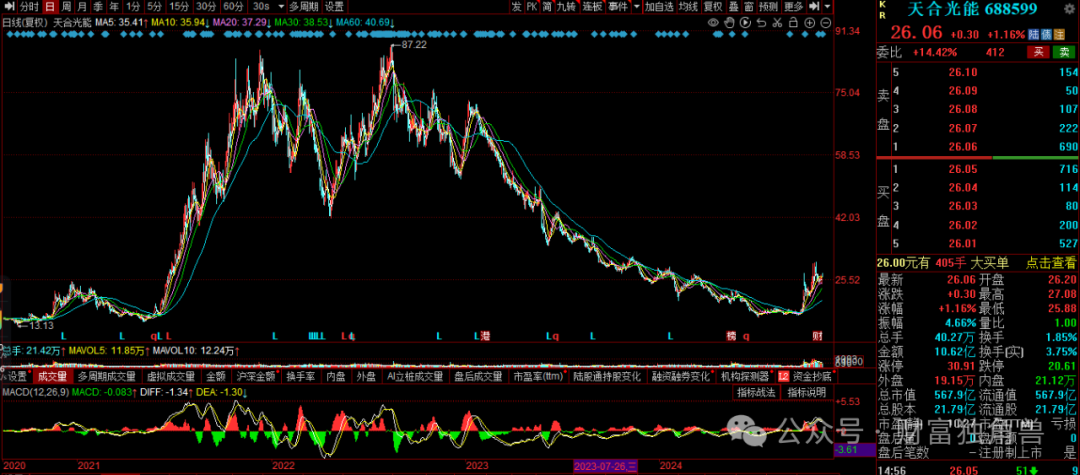Screen dimensions: 1080x475
Task: Switch to 60分 minute chart
Action: click(233, 6)
